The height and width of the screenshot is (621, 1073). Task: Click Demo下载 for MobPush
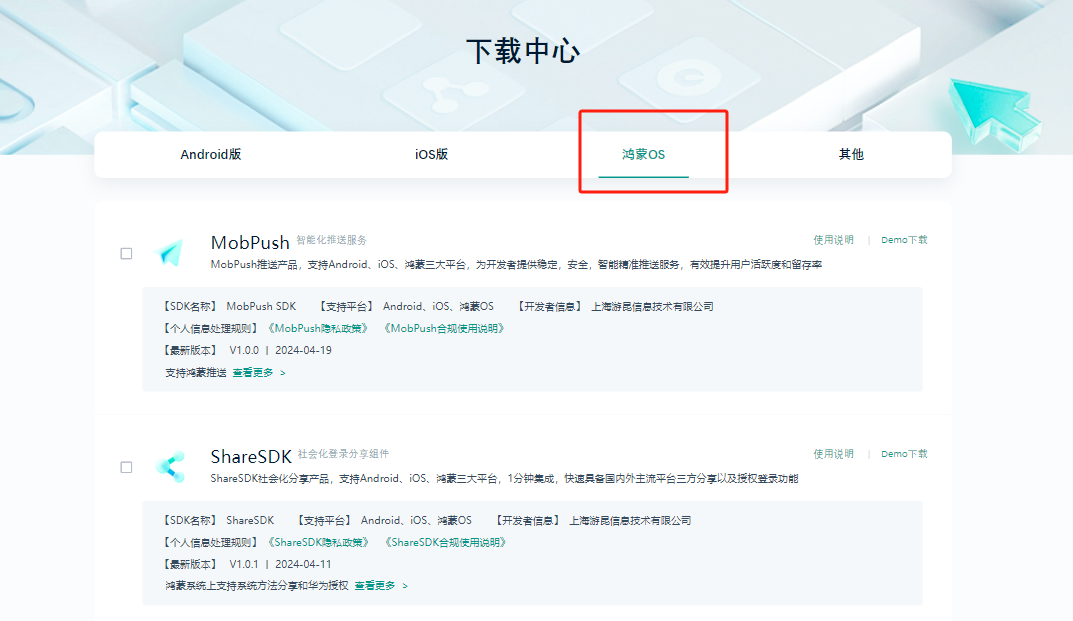click(x=903, y=240)
